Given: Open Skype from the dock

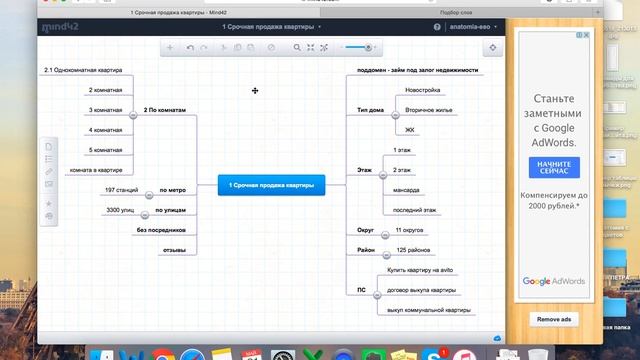Looking at the screenshot, I should [434, 354].
